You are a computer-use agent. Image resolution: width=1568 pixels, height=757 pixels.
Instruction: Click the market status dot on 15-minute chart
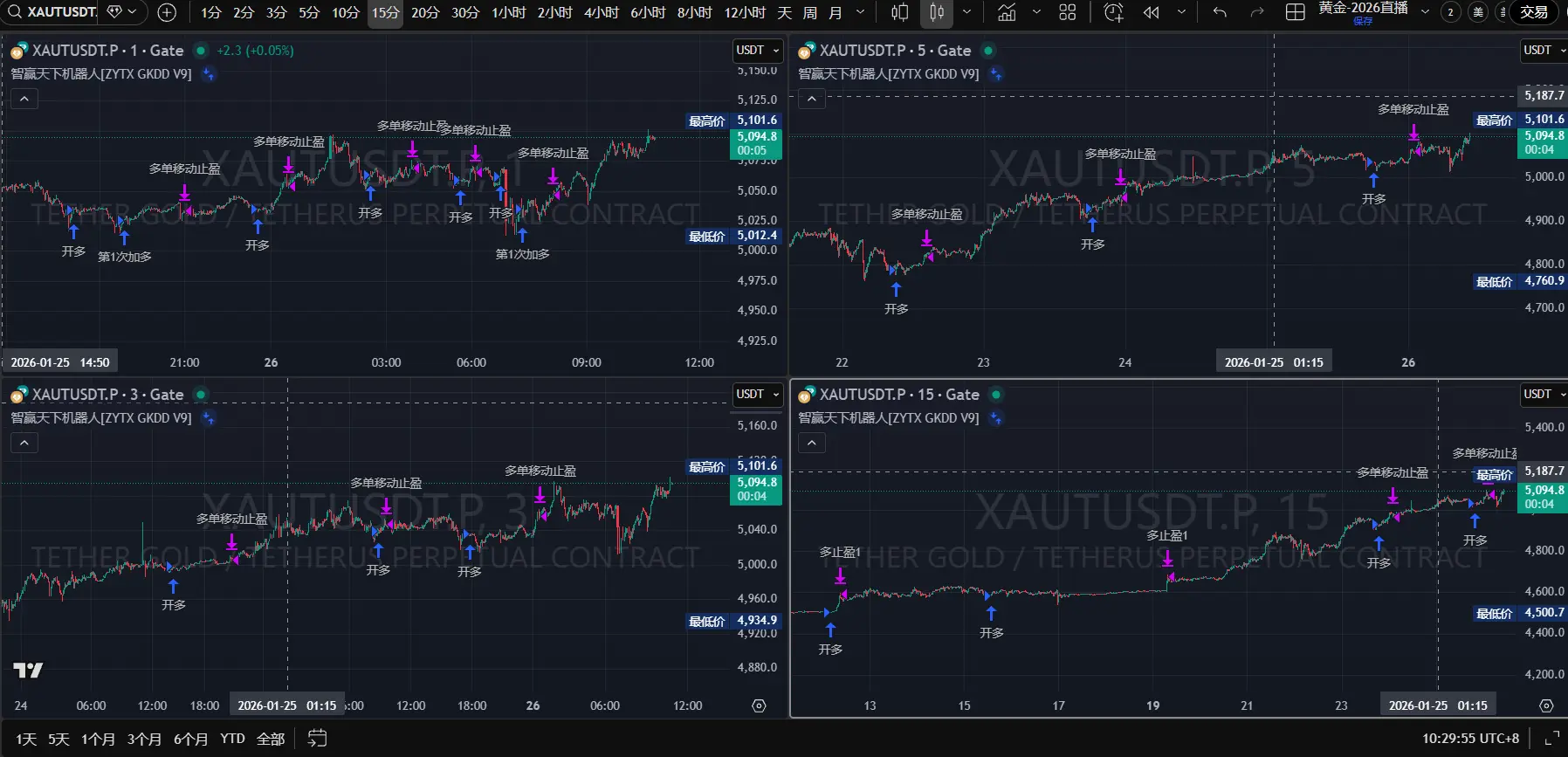[x=996, y=395]
